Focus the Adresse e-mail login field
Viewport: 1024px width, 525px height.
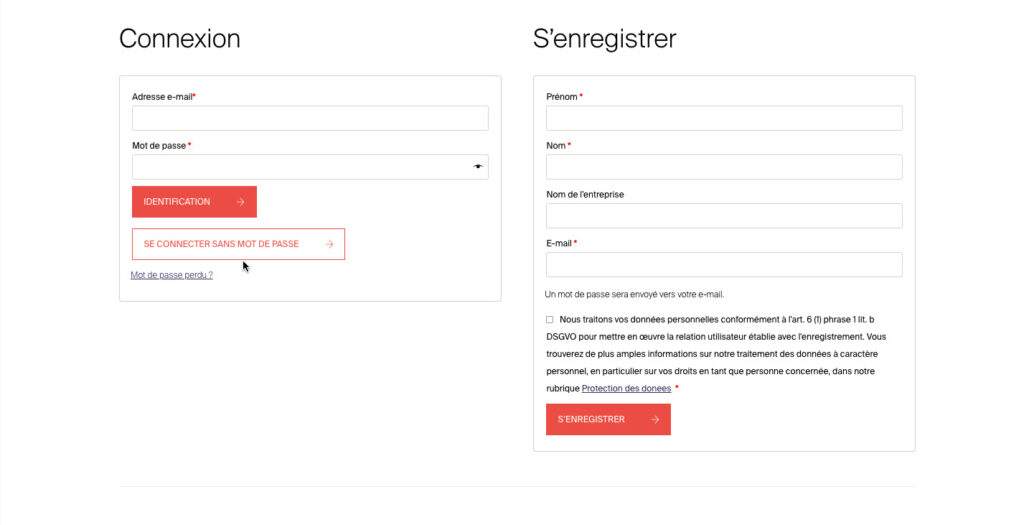(x=310, y=118)
